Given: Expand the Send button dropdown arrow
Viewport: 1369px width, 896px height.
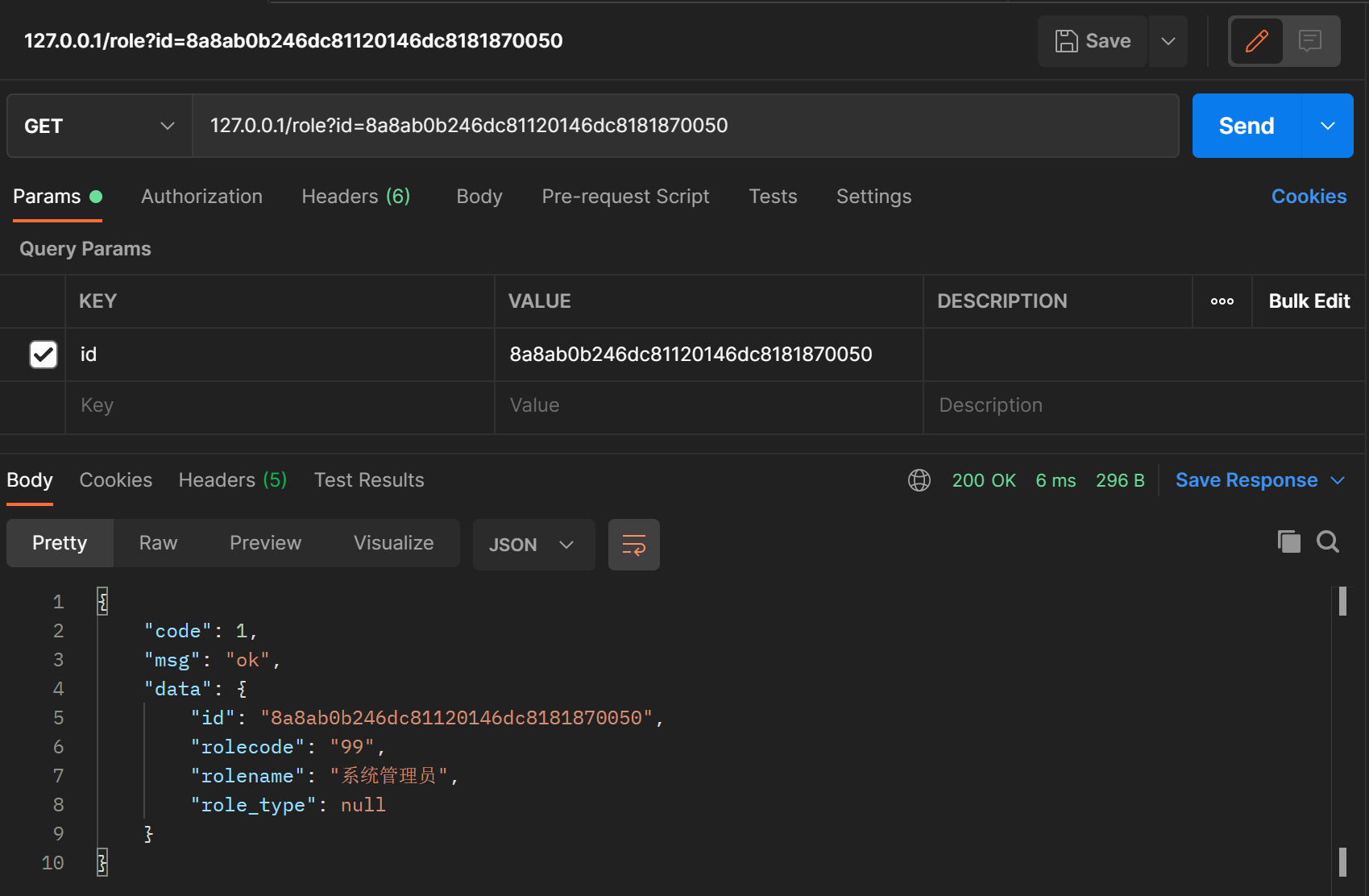Looking at the screenshot, I should 1328,126.
